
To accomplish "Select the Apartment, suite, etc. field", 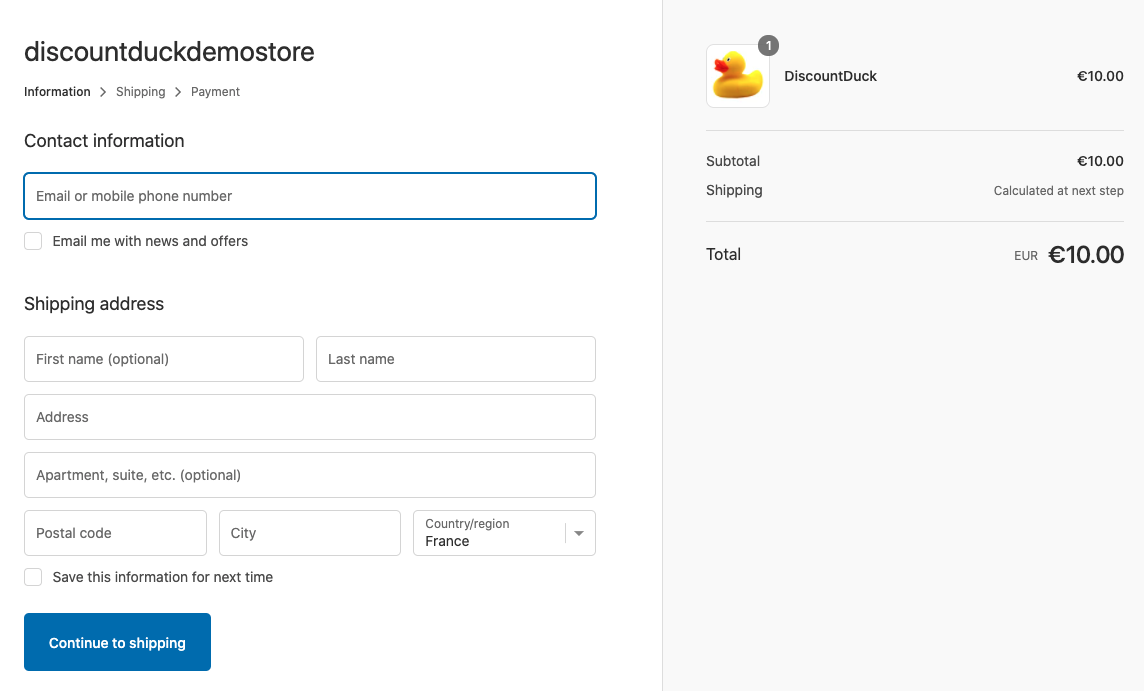I will click(310, 475).
